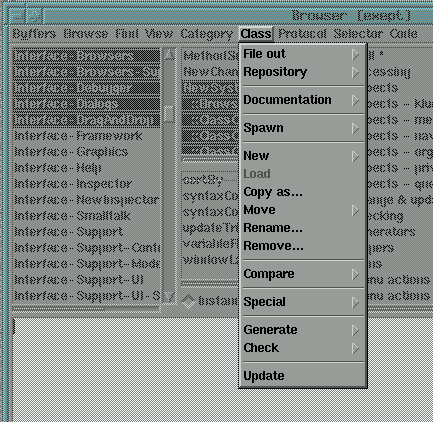The height and width of the screenshot is (422, 433).
Task: Click category list scroll-up arrow
Action: click(x=169, y=54)
